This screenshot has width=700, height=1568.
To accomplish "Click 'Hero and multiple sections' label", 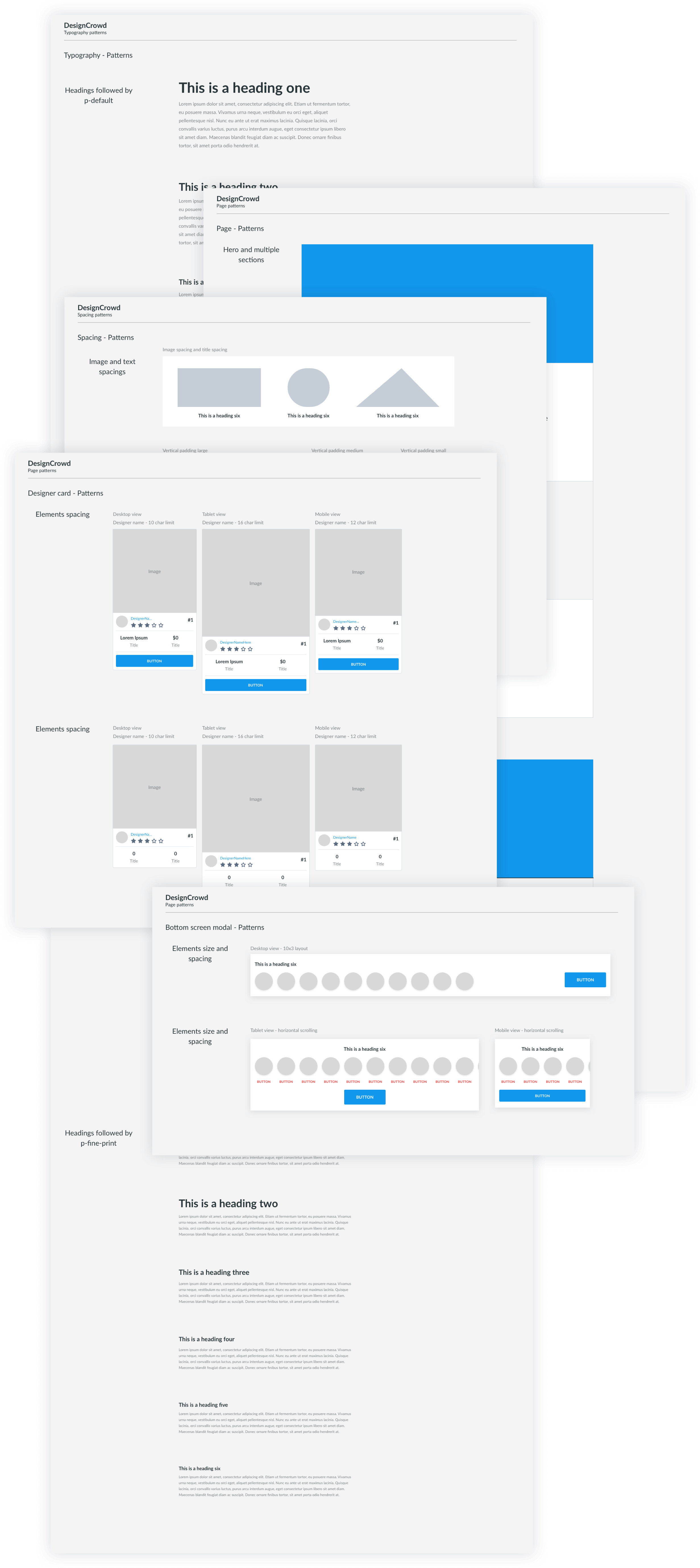I will point(251,255).
